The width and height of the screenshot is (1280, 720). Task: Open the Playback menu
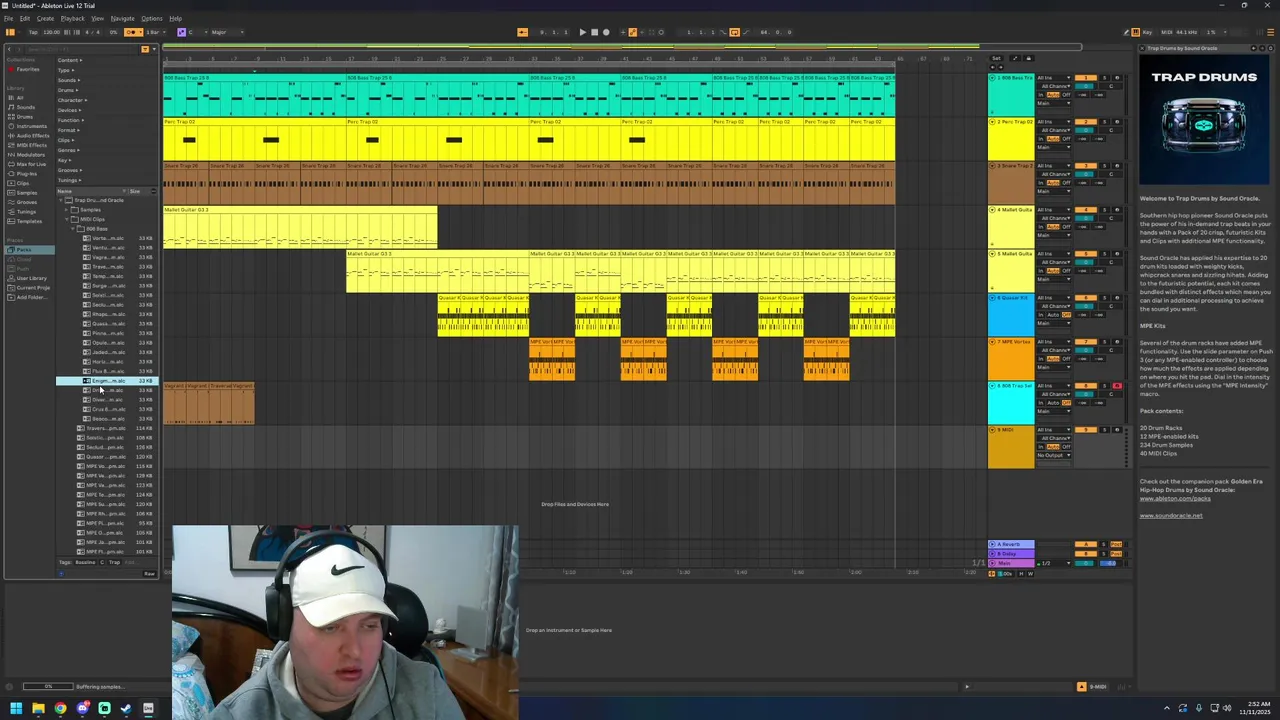pos(72,18)
